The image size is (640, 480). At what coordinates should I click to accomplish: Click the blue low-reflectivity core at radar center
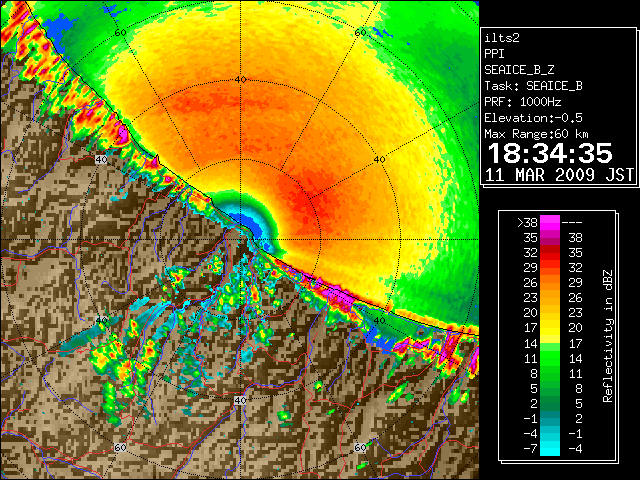[252, 227]
